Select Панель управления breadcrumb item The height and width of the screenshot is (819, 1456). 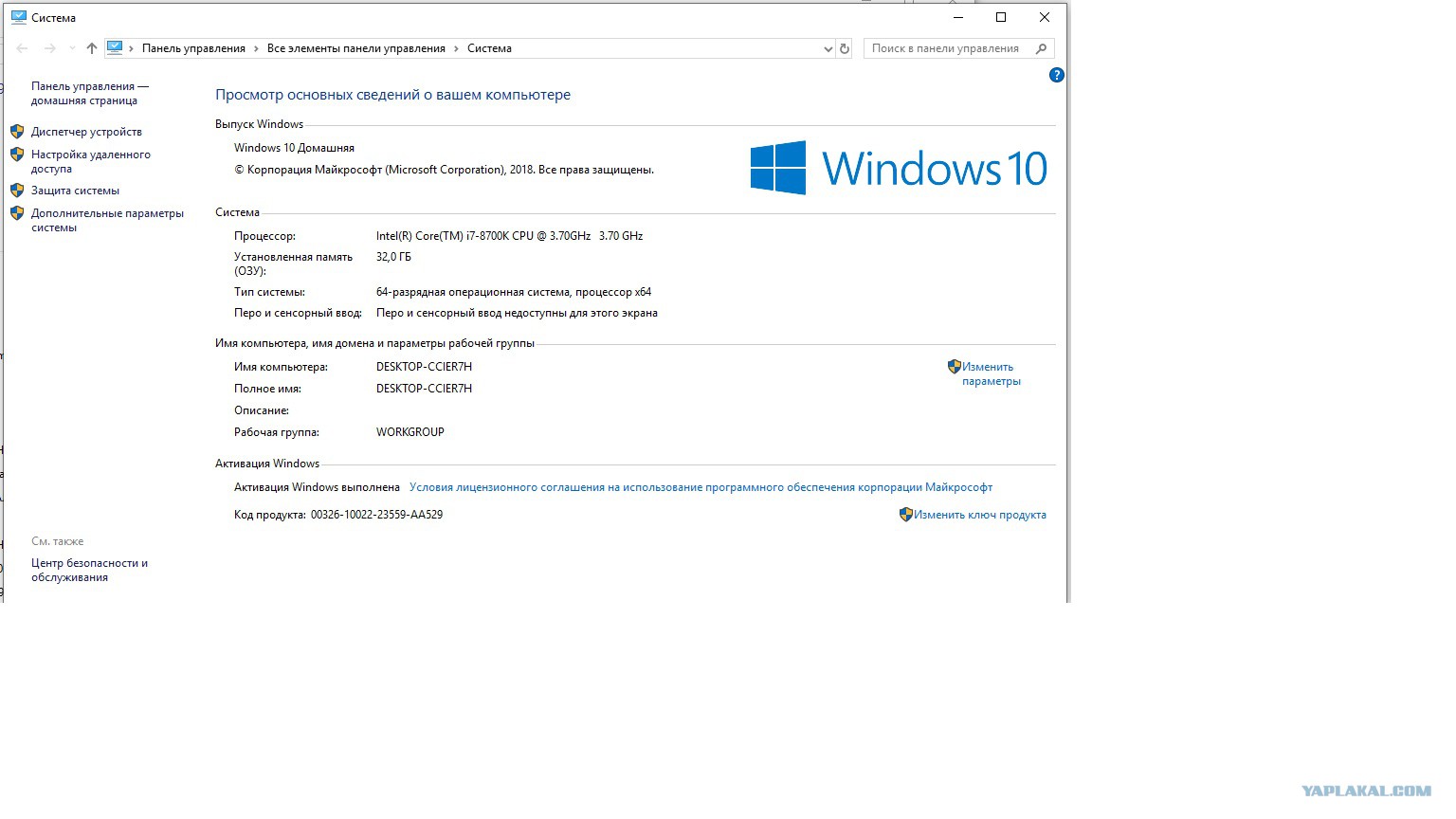tap(193, 48)
